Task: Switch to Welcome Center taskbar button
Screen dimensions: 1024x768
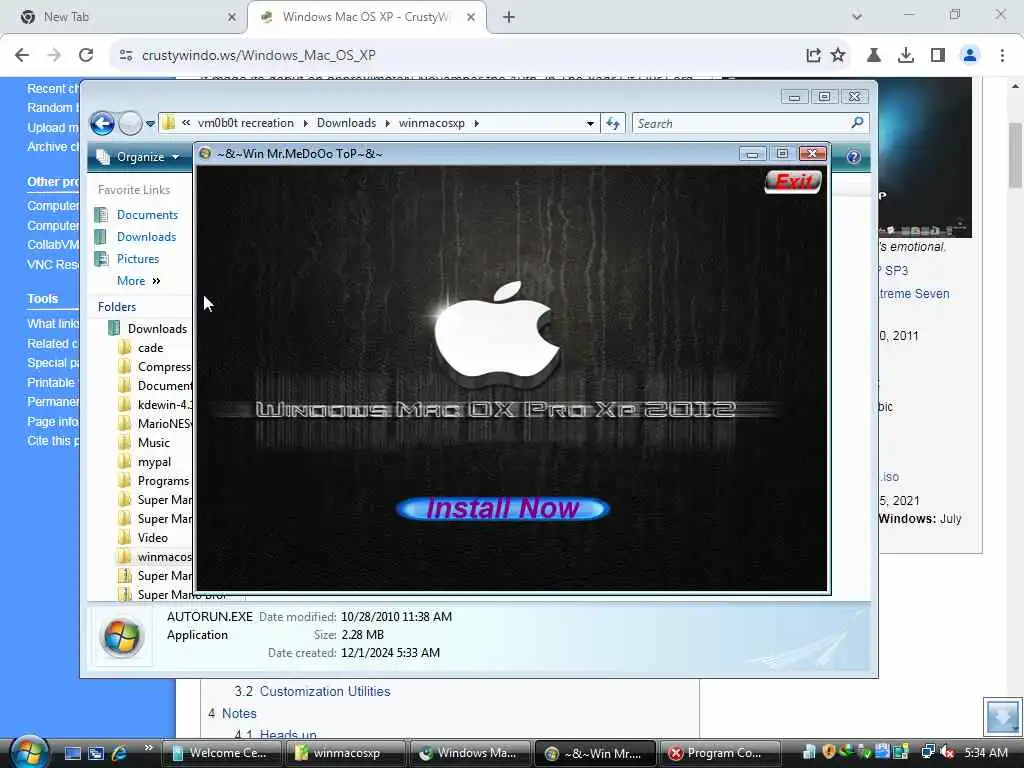Action: tap(221, 754)
